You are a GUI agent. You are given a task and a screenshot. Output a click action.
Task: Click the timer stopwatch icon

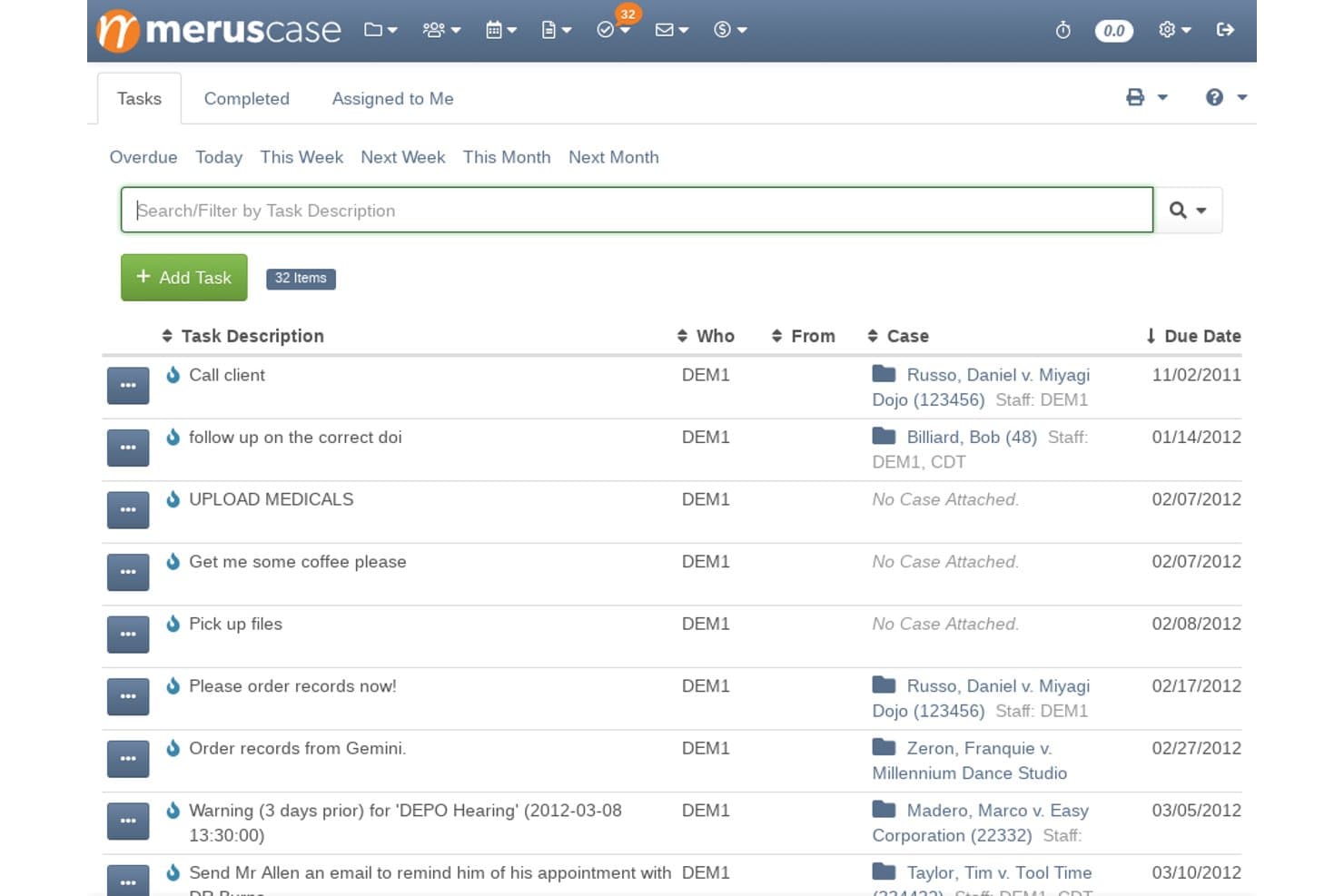click(1062, 31)
